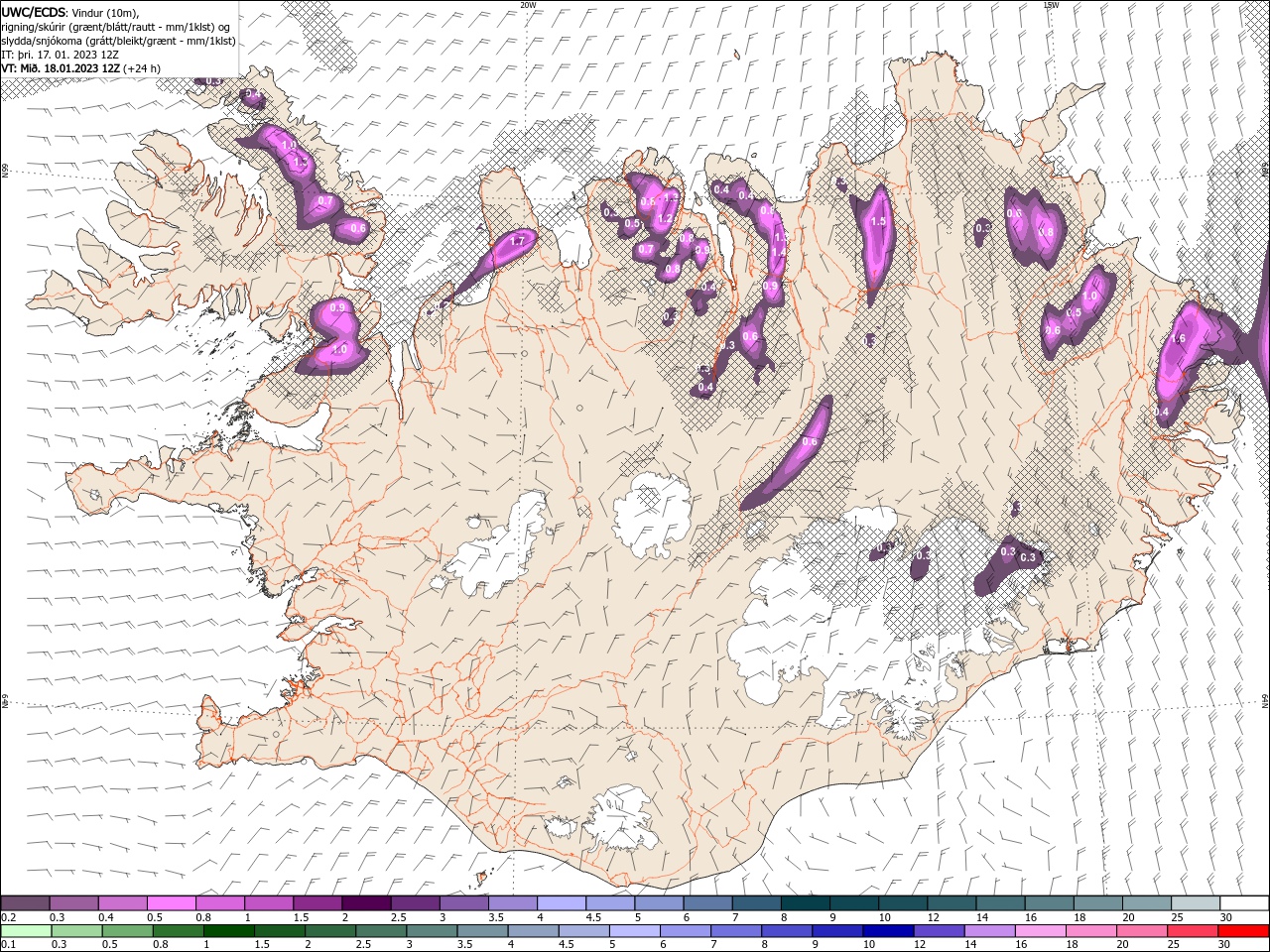Click the steel blue 6 swatch, upper legend
Screen dimensions: 1270x952
(x=707, y=903)
